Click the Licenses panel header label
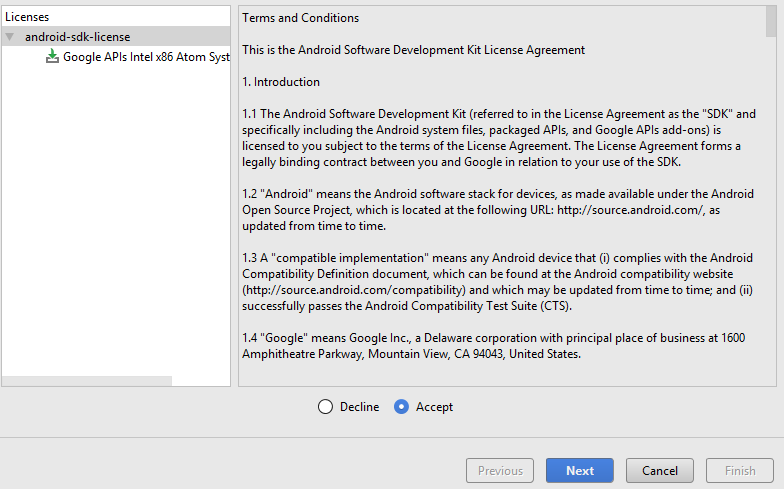The image size is (784, 489). 27,17
